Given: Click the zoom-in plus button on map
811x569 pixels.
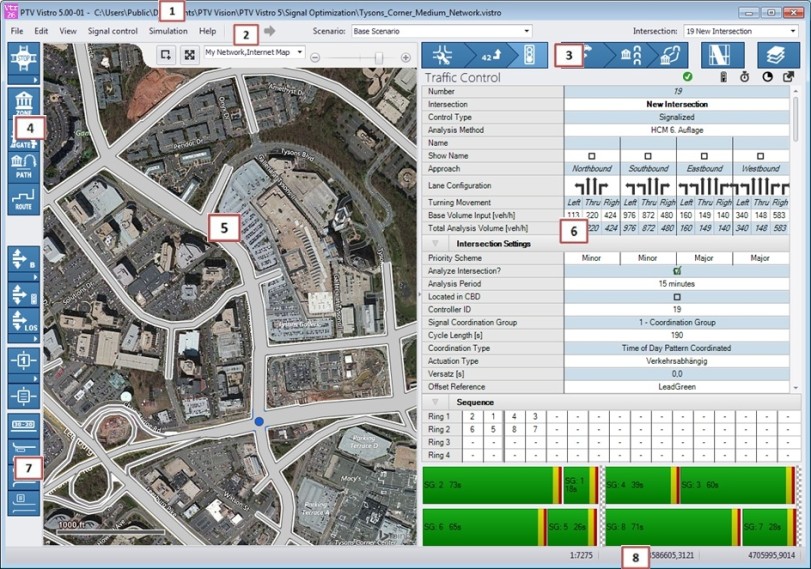Looking at the screenshot, I should 405,57.
